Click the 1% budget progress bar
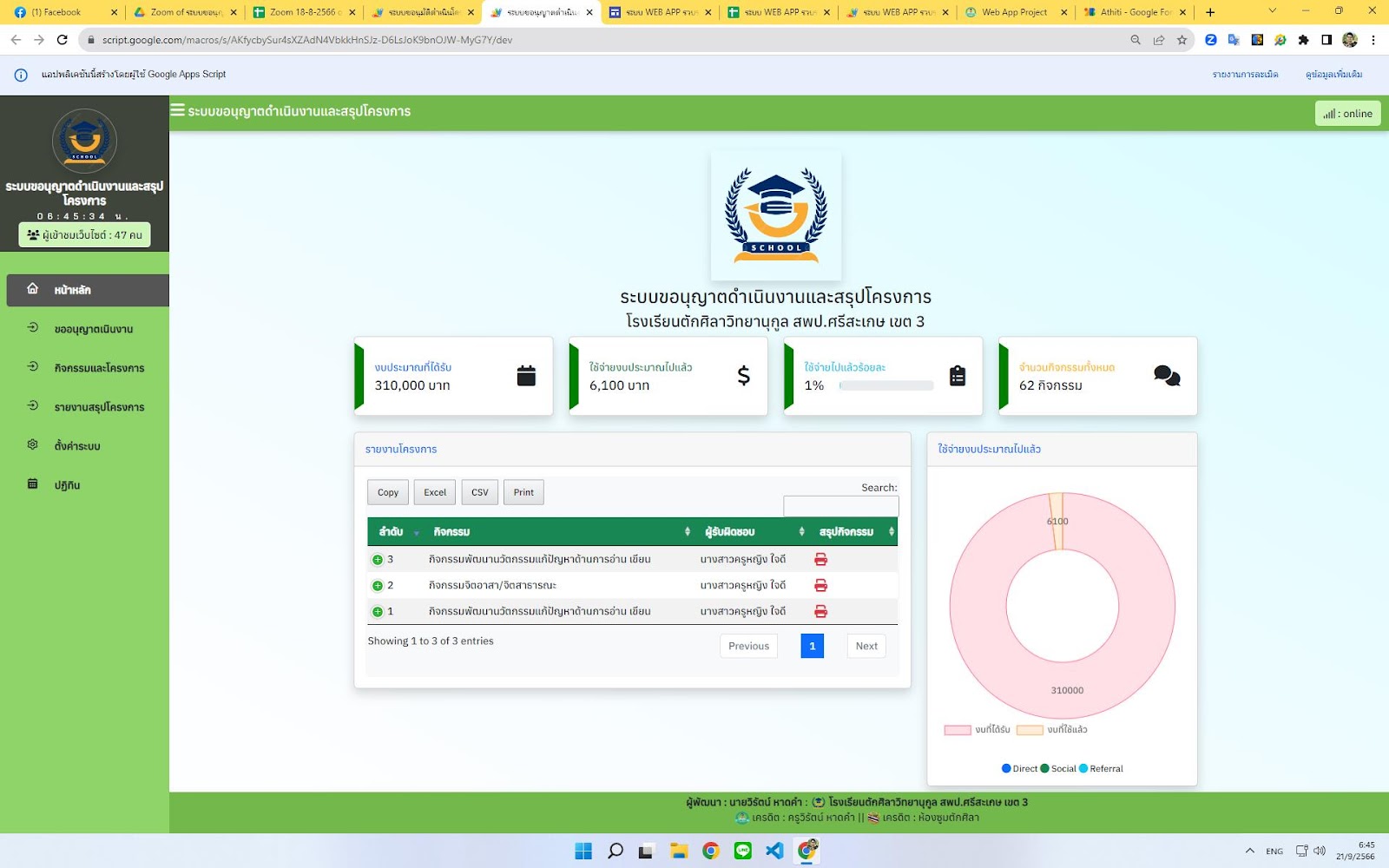The height and width of the screenshot is (868, 1389). 886,385
